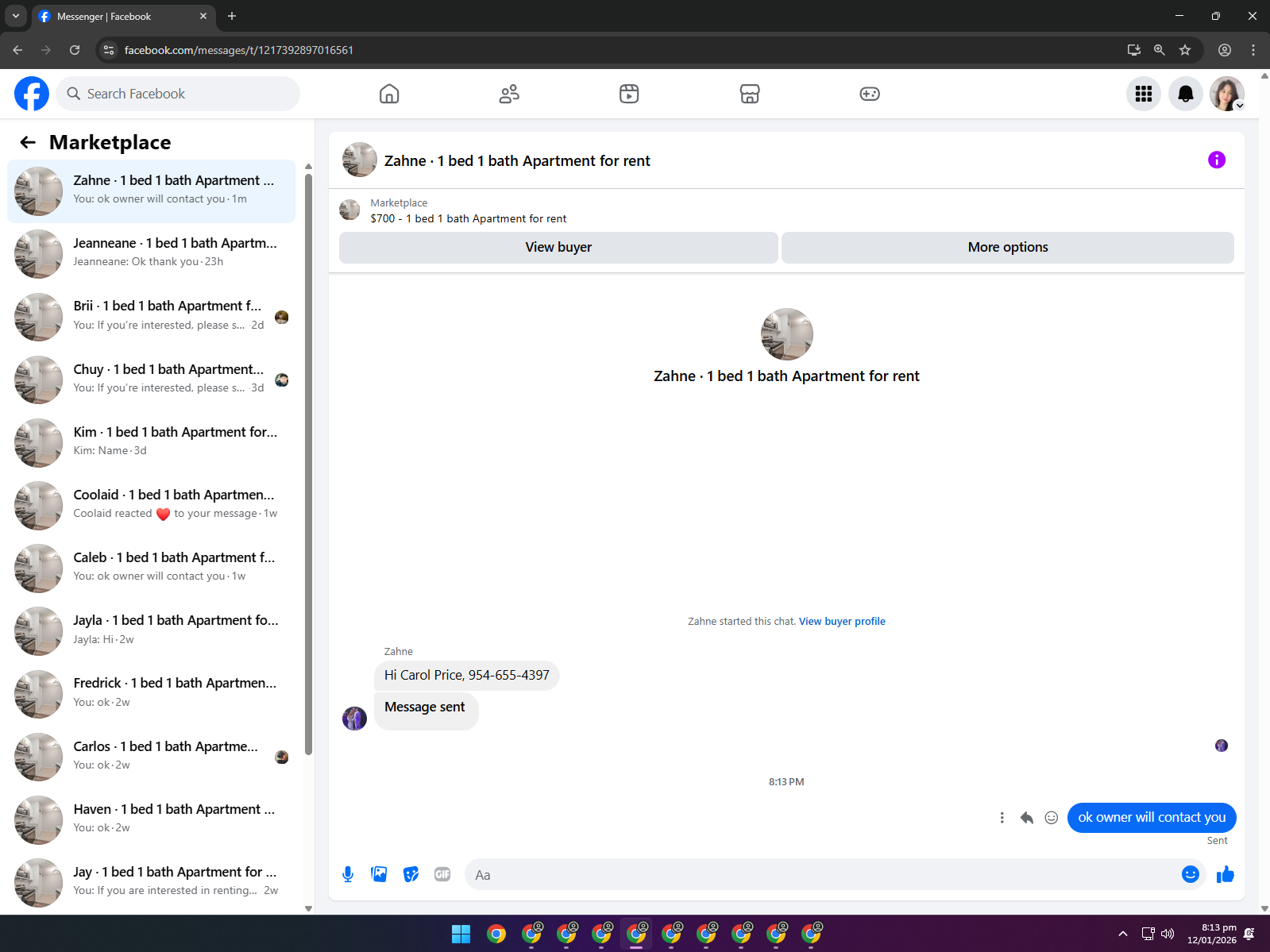Open the volume control in tray
The height and width of the screenshot is (952, 1270).
click(1168, 934)
